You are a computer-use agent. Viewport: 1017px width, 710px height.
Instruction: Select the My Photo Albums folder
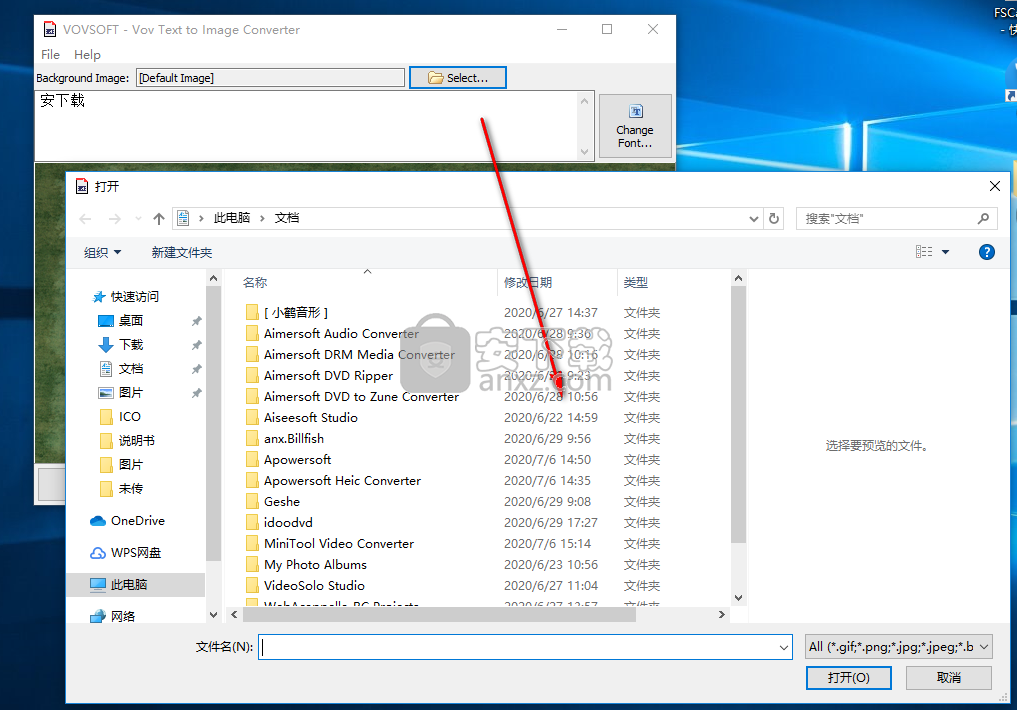point(315,565)
